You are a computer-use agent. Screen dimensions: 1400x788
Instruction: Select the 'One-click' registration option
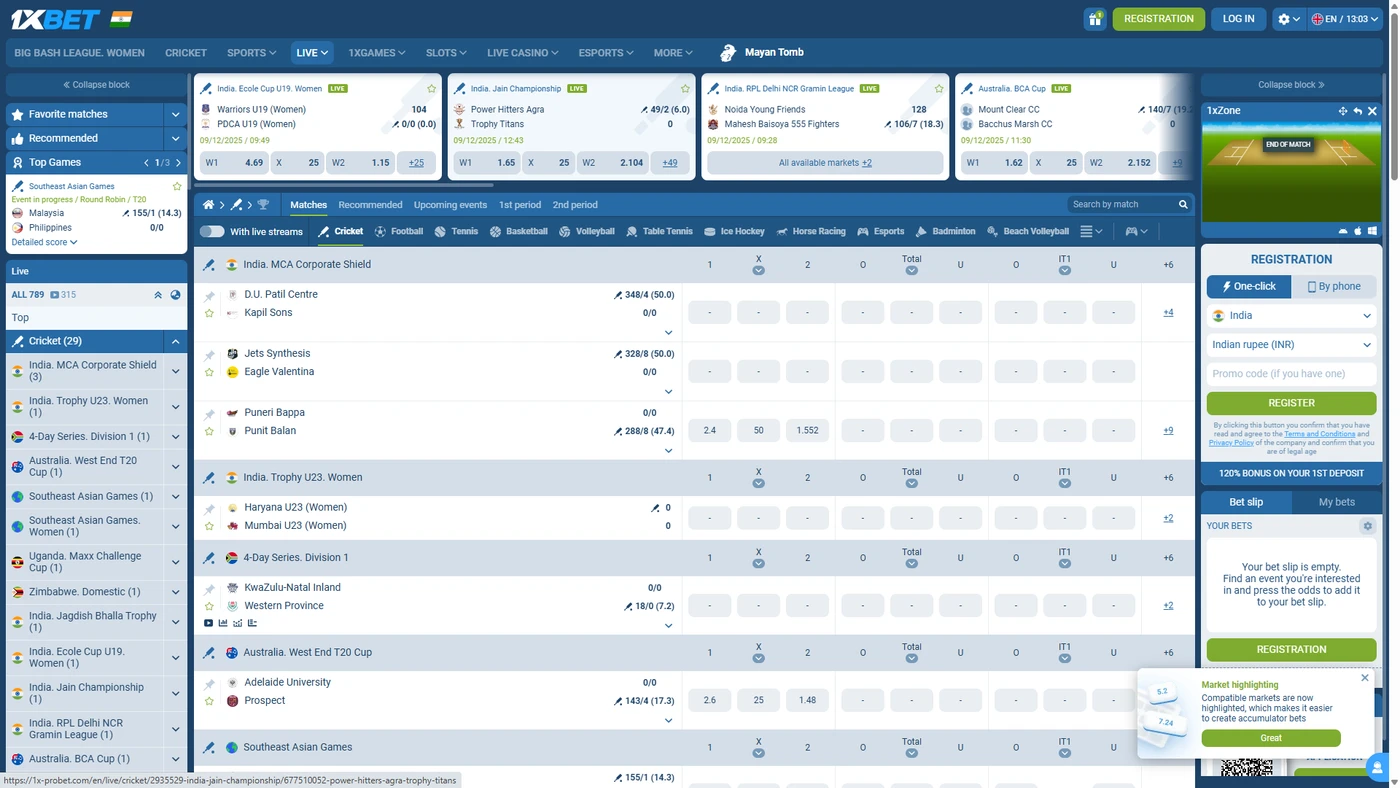[1248, 286]
